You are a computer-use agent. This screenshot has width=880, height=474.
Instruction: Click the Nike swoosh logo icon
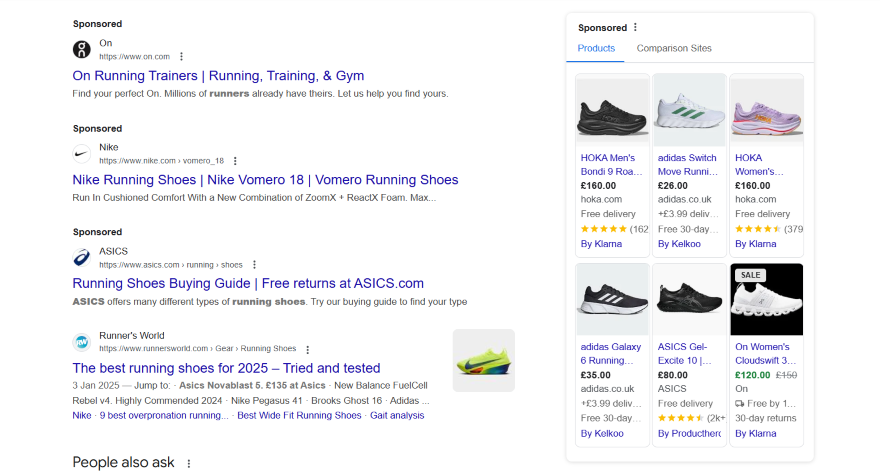coord(82,153)
